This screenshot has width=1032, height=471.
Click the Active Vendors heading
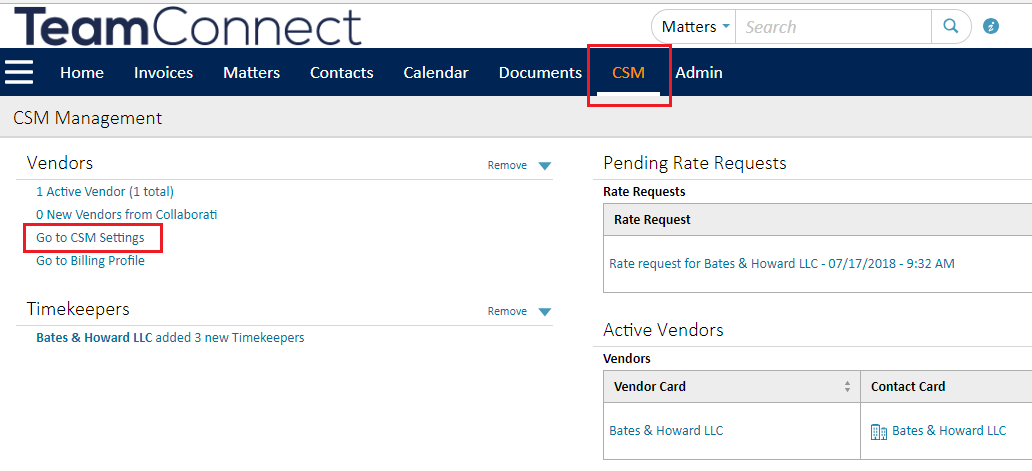coord(663,330)
